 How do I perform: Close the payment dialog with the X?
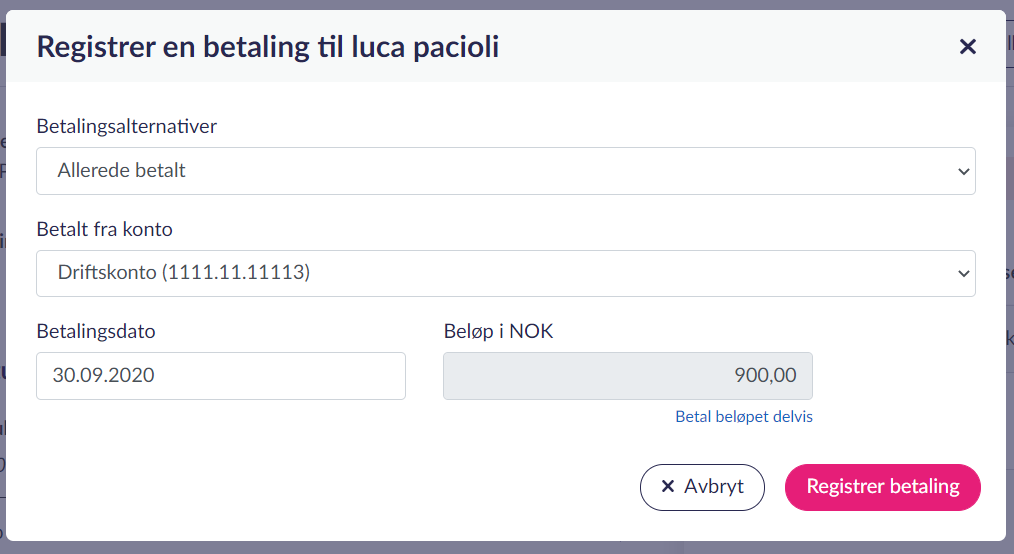(x=967, y=46)
